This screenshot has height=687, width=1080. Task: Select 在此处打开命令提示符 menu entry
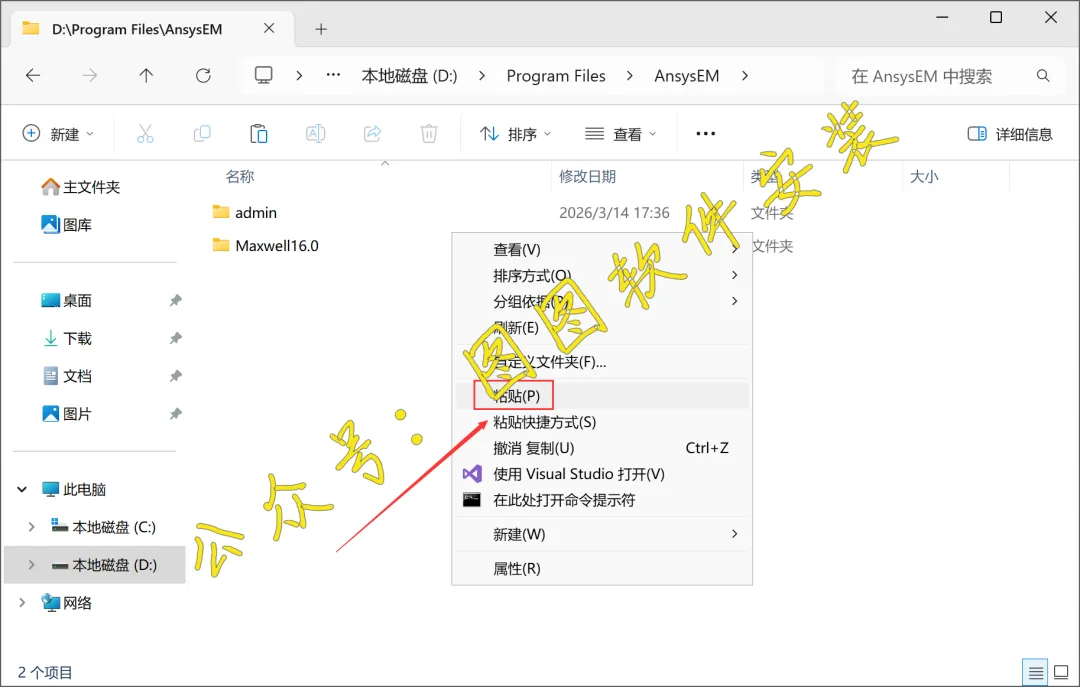[x=602, y=500]
